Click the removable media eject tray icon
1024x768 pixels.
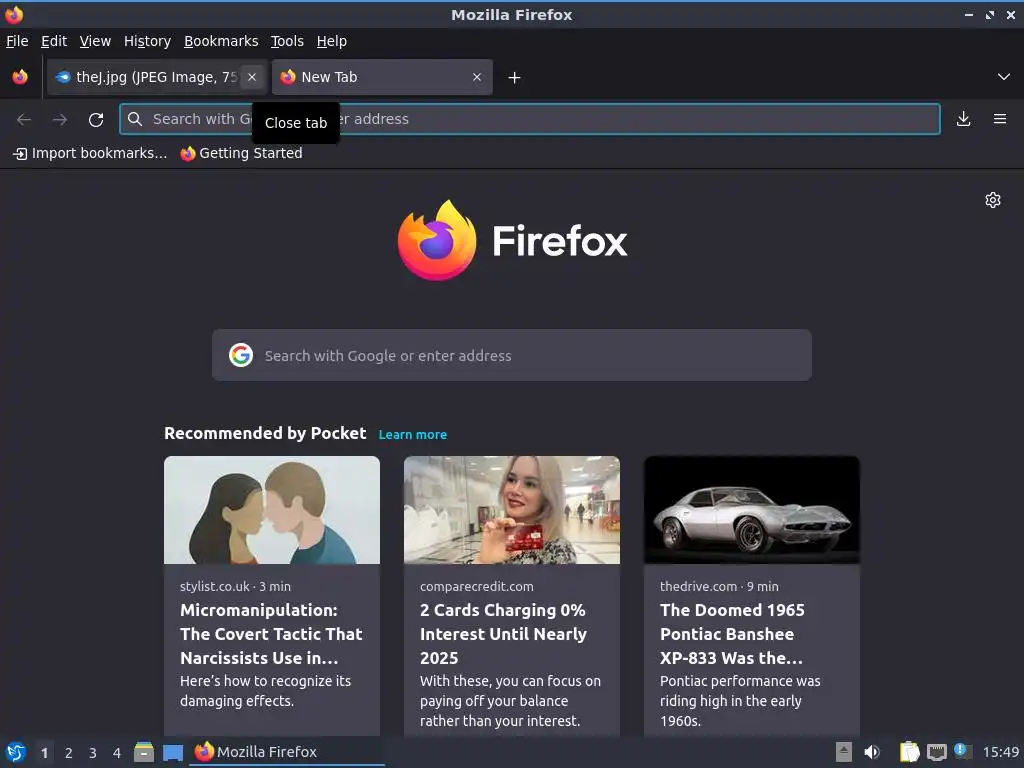(844, 752)
